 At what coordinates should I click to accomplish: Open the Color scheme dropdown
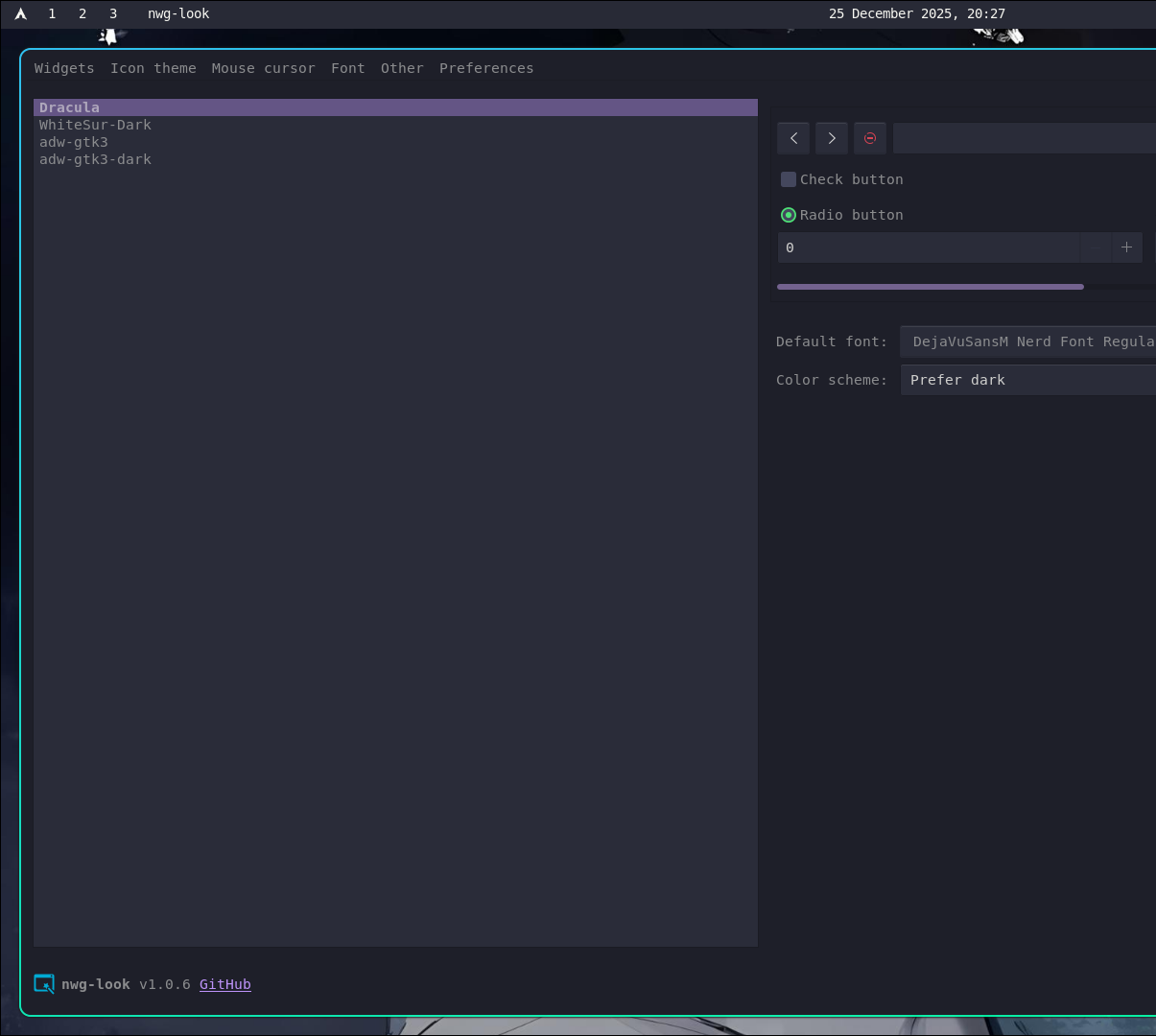pos(1027,380)
